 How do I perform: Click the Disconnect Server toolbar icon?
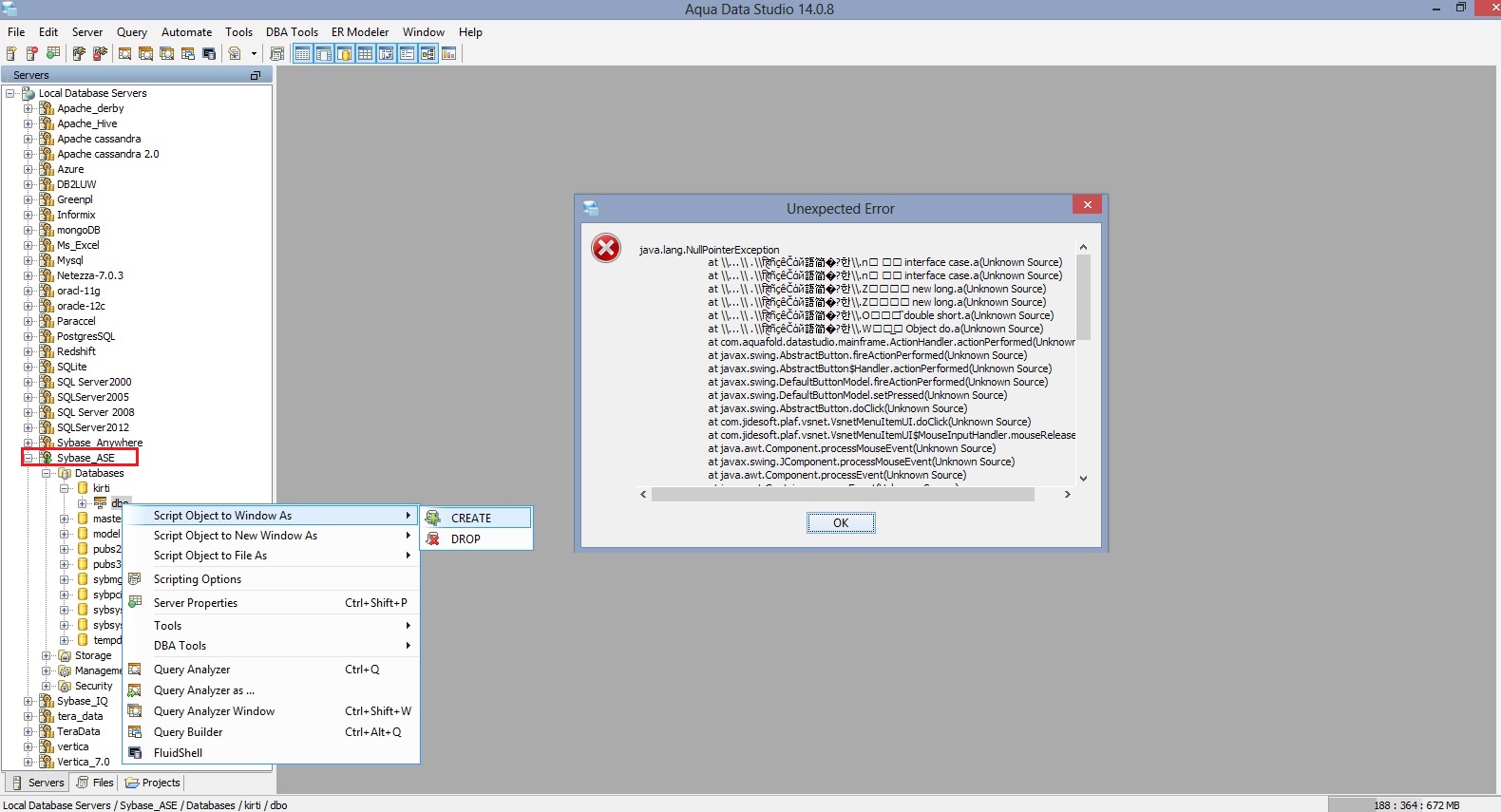pos(100,54)
